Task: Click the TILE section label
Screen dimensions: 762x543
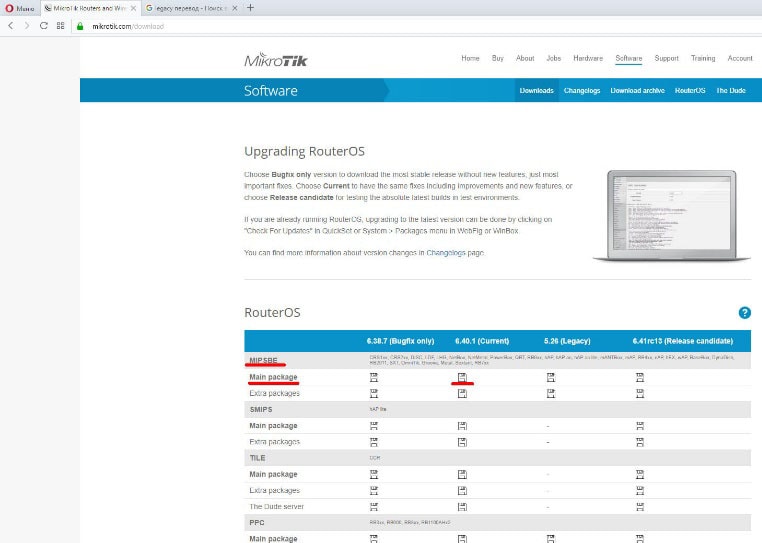Action: [x=258, y=458]
